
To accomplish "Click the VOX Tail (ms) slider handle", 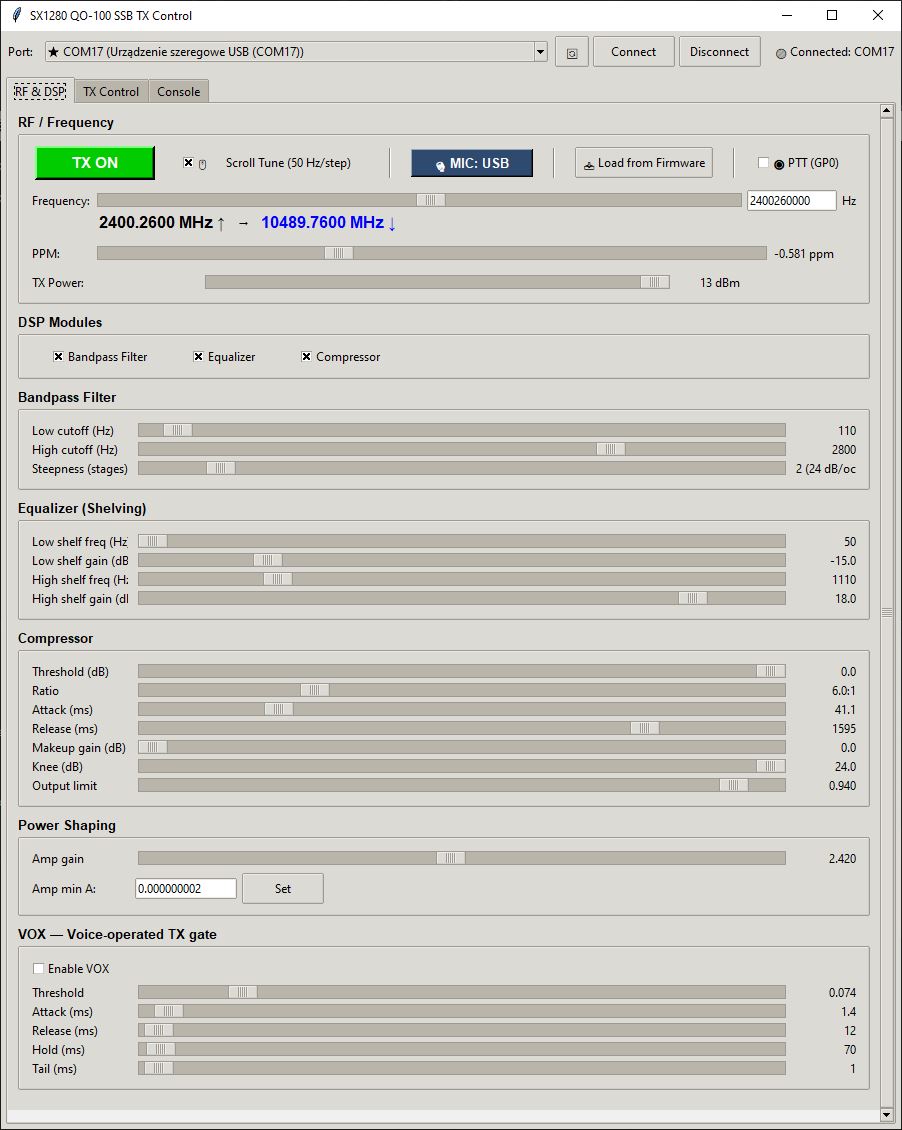I will coord(158,1069).
